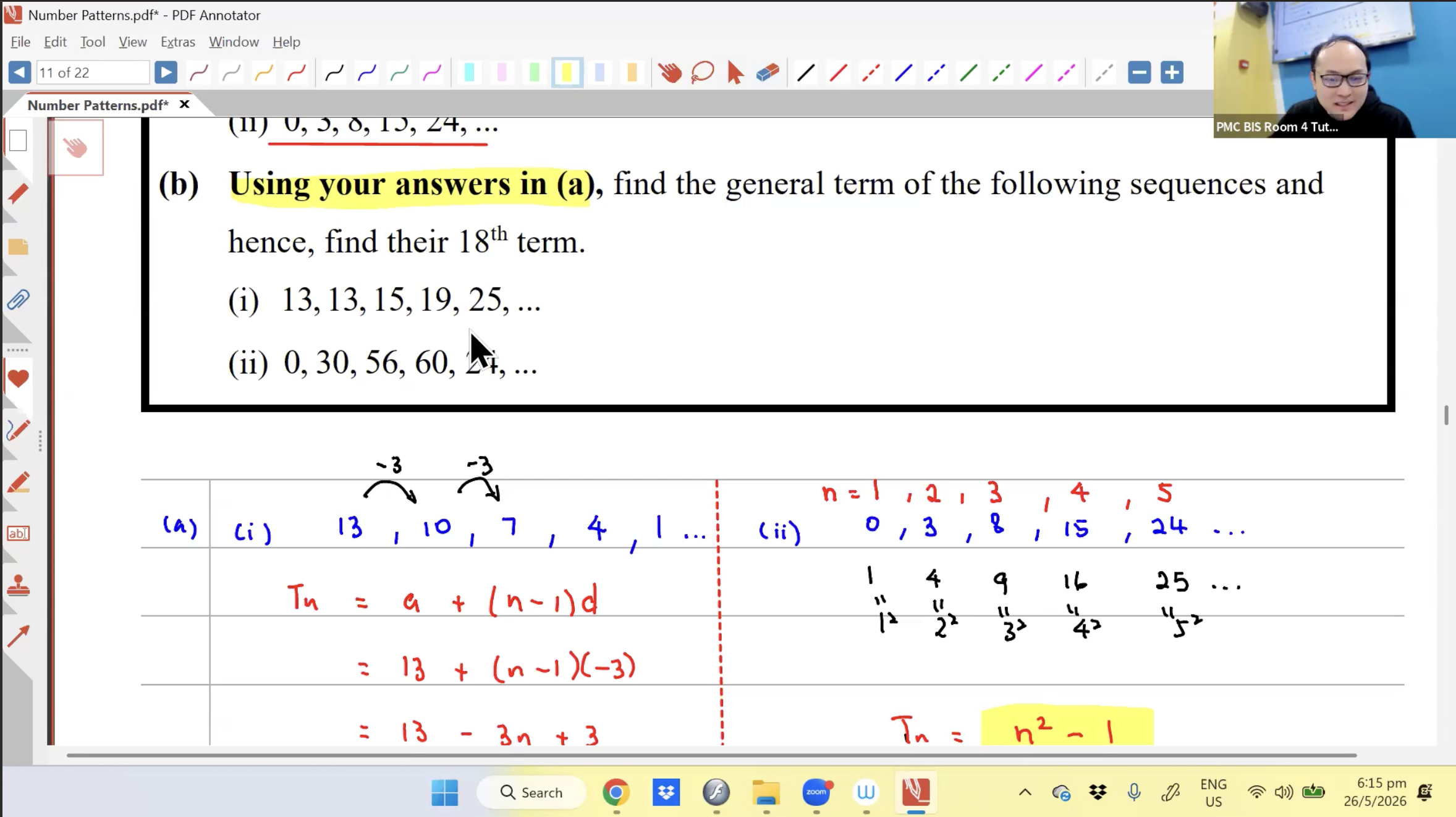The image size is (1456, 817).
Task: Select the black pen in toolbar
Action: coord(334,73)
